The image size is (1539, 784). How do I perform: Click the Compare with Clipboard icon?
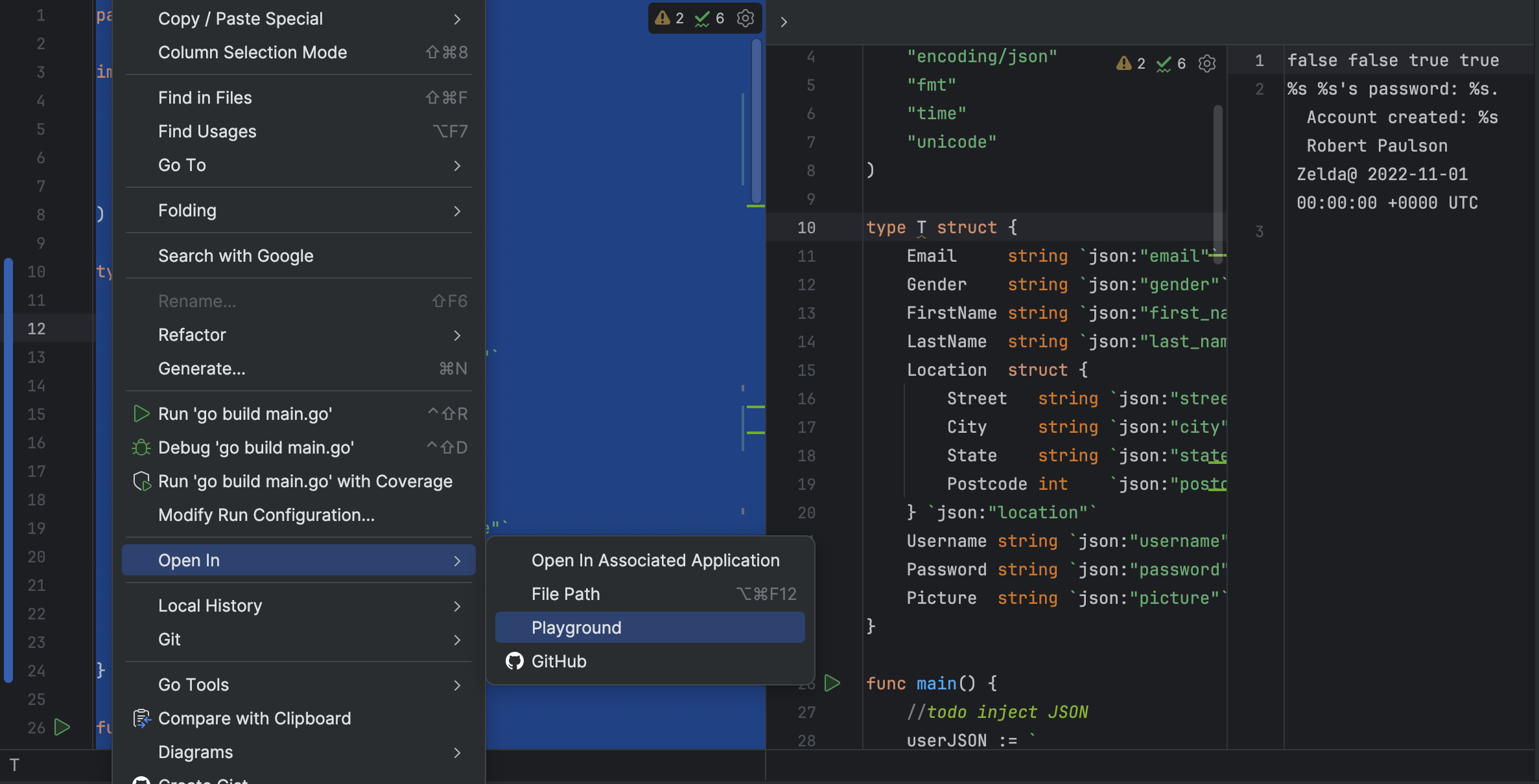141,718
